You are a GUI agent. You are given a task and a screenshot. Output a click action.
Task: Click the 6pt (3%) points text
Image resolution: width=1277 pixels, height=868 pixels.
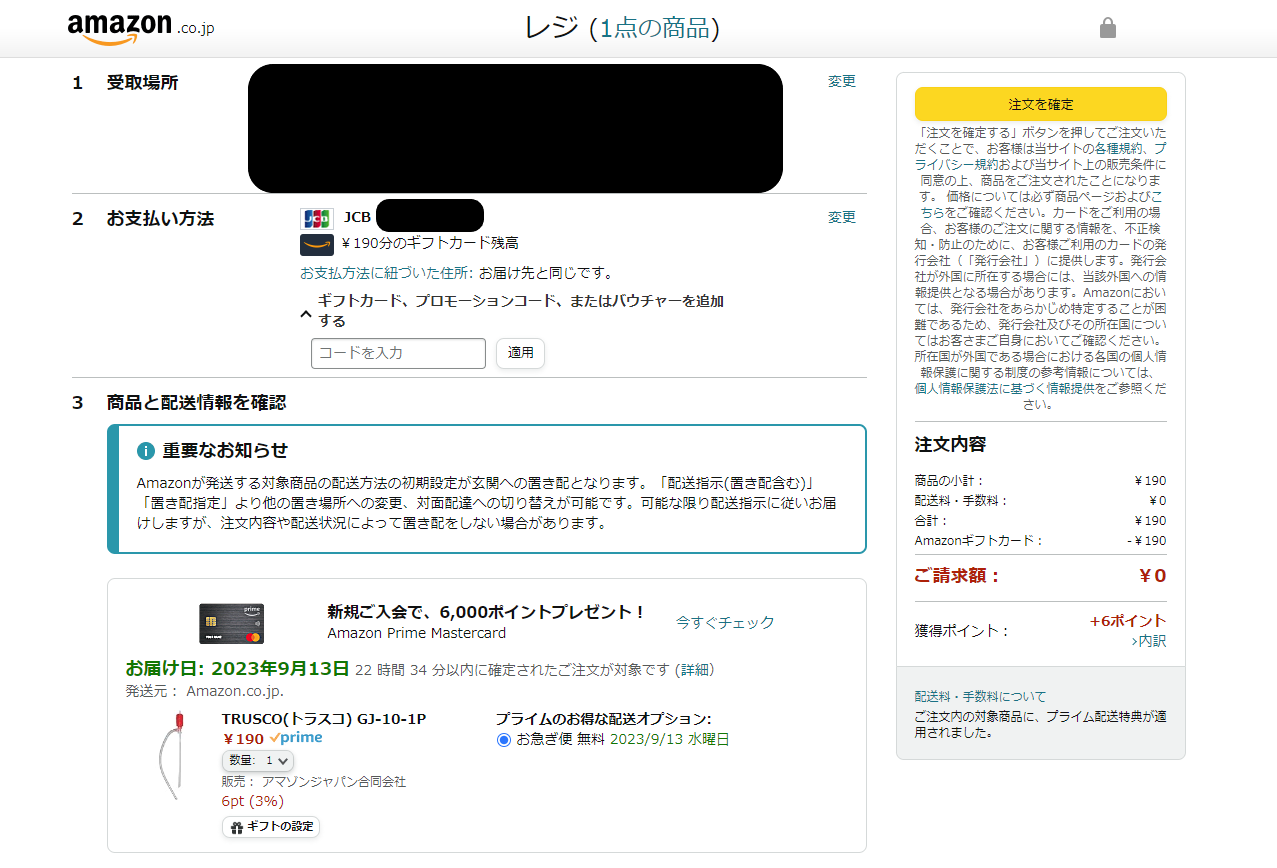tap(253, 801)
